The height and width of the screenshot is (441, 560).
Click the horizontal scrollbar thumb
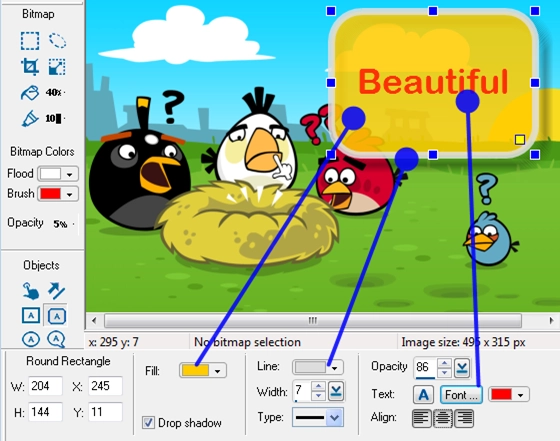[x=313, y=320]
